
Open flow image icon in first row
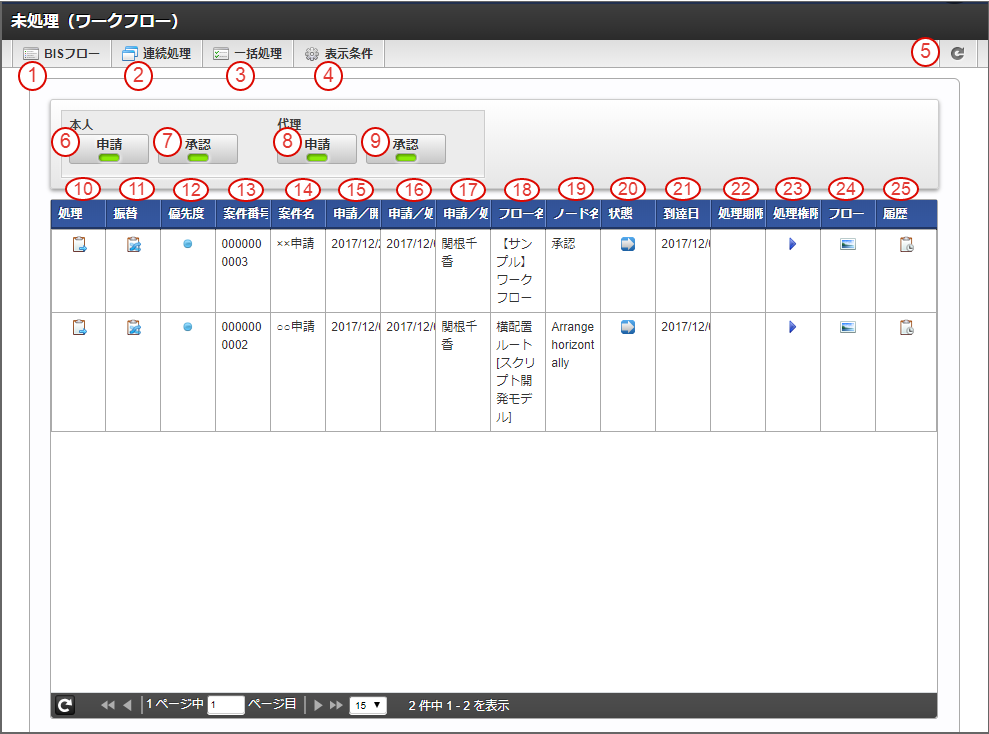coord(847,245)
